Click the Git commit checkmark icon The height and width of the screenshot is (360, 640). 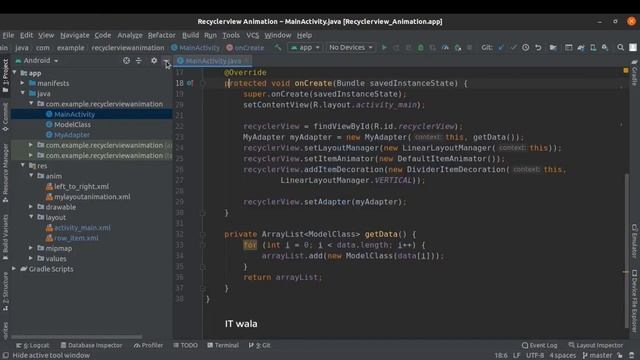(x=513, y=48)
